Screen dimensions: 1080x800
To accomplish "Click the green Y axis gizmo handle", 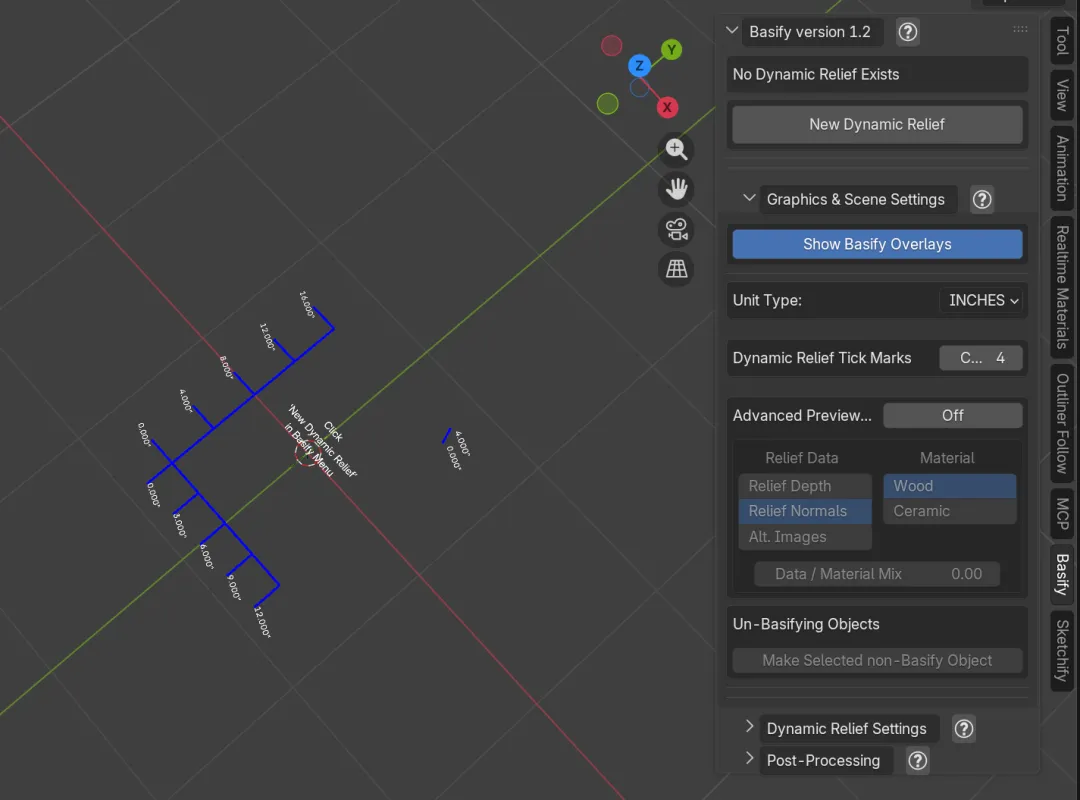I will click(x=672, y=50).
